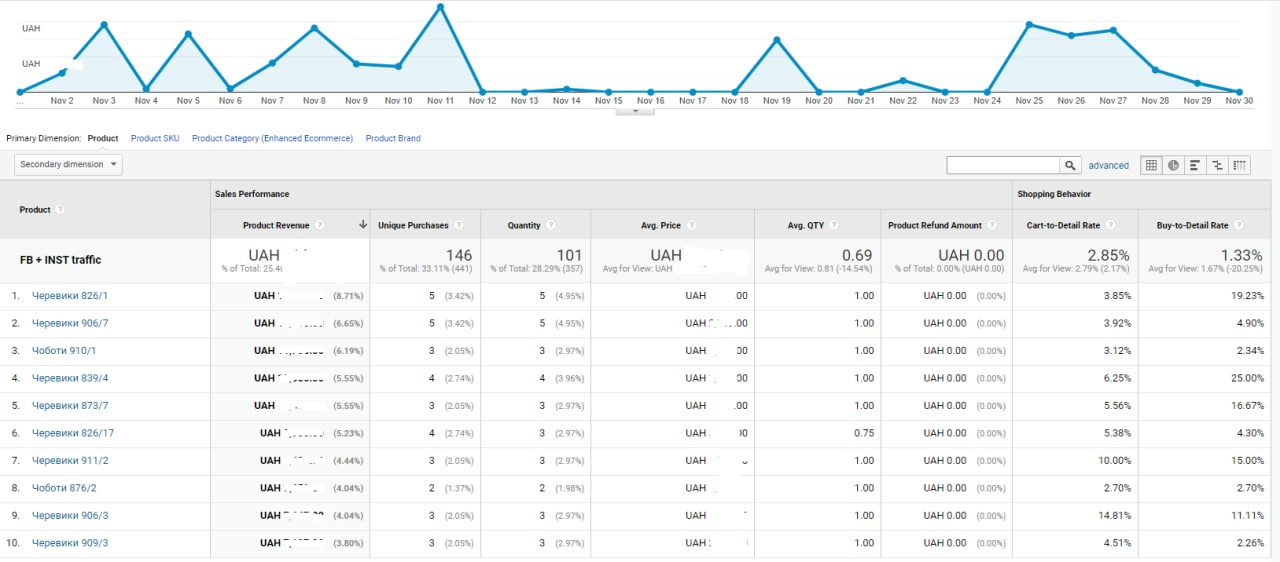1280x562 pixels.
Task: Sort by Product Revenue descending arrow
Action: pos(362,226)
